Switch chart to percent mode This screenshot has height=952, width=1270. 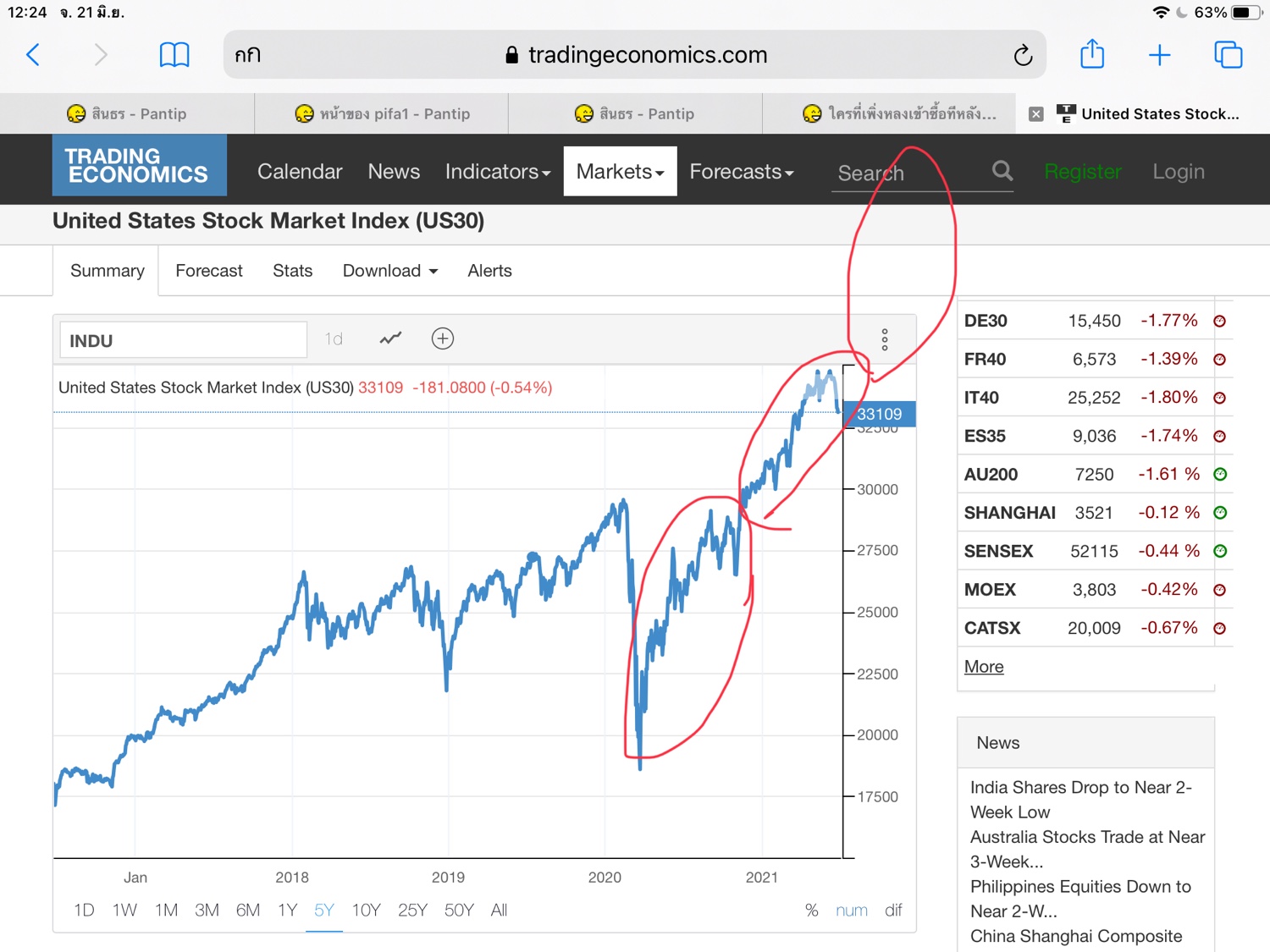pos(811,911)
